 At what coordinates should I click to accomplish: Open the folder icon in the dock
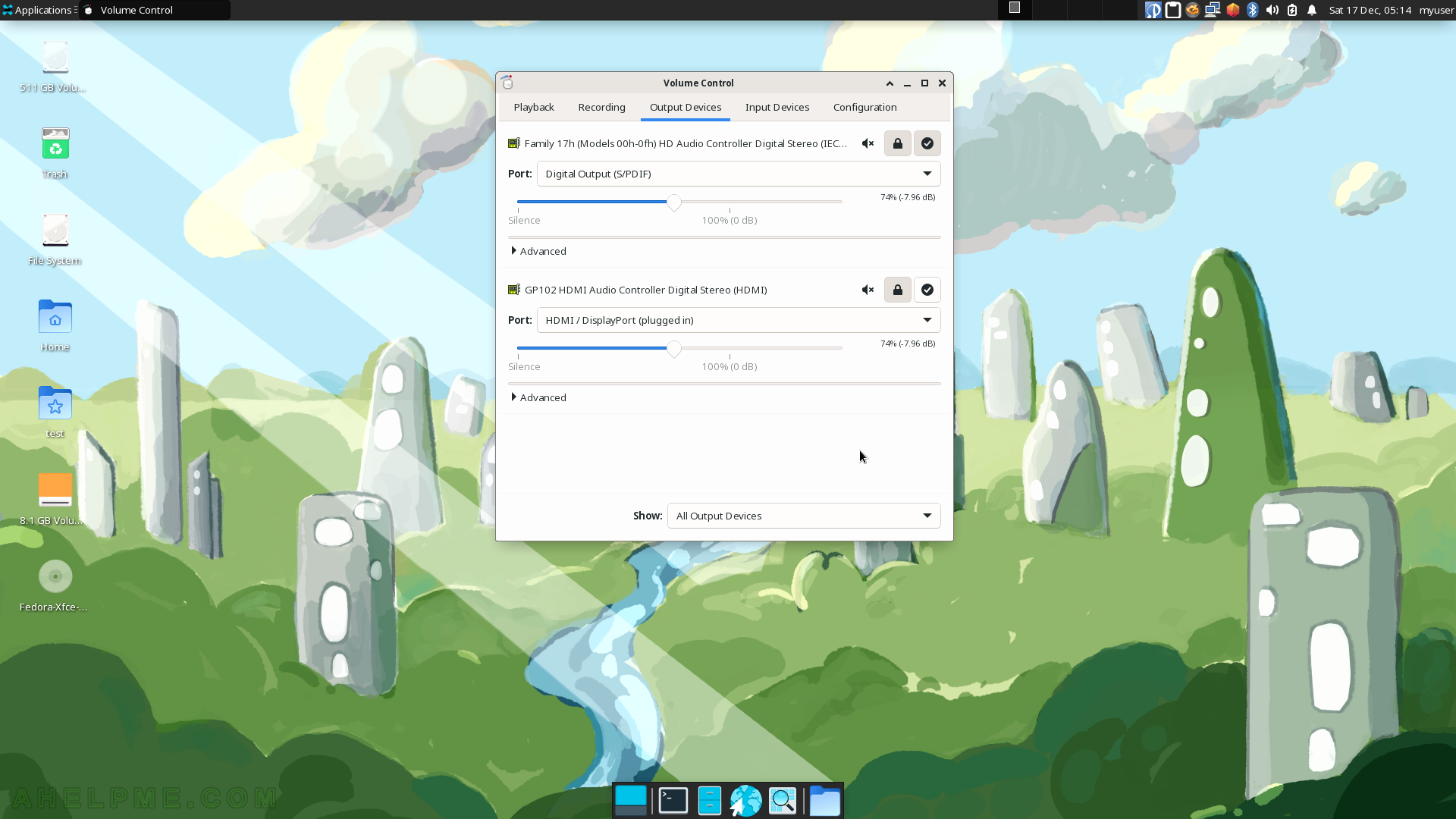pos(824,801)
